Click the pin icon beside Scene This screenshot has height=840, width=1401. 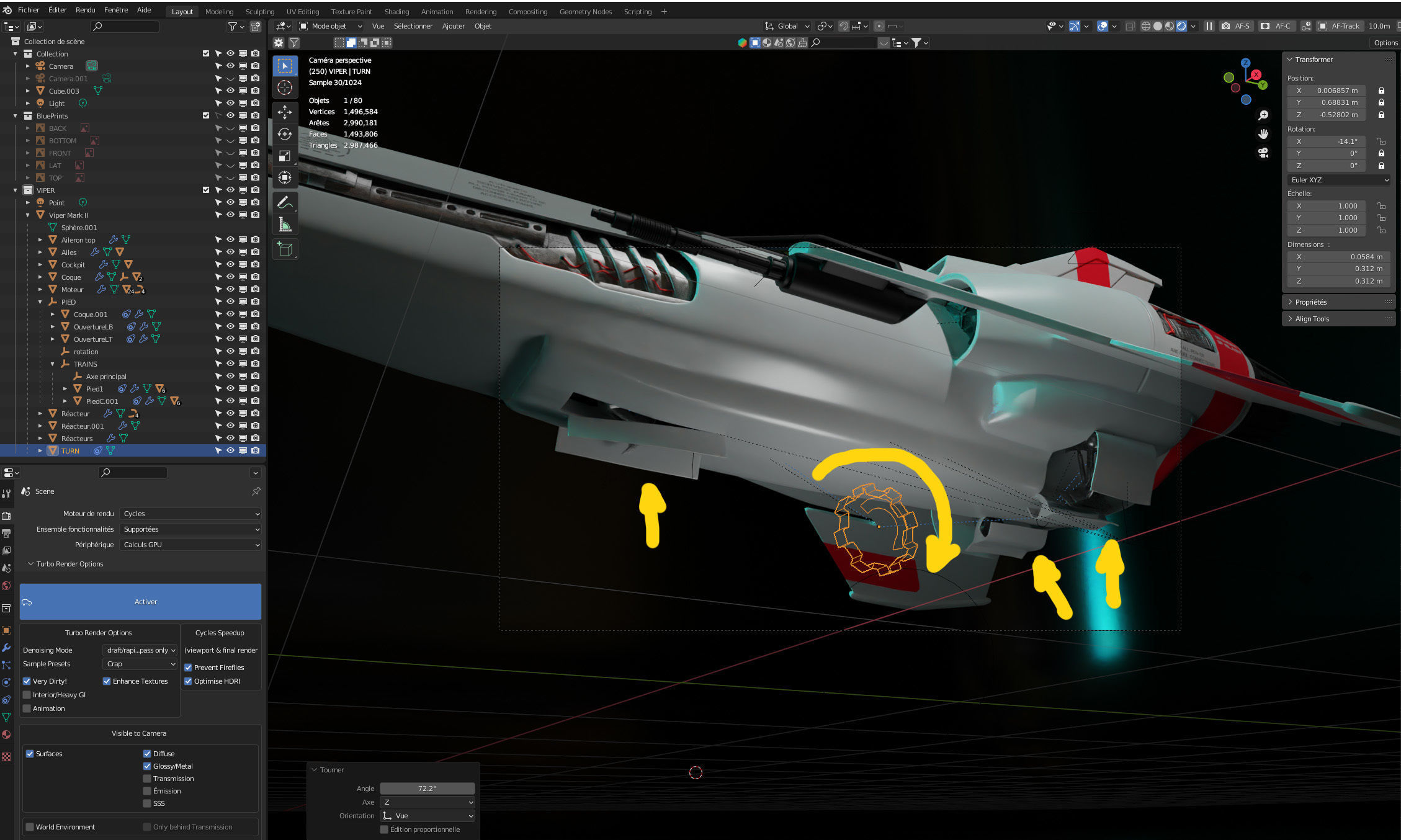point(256,491)
